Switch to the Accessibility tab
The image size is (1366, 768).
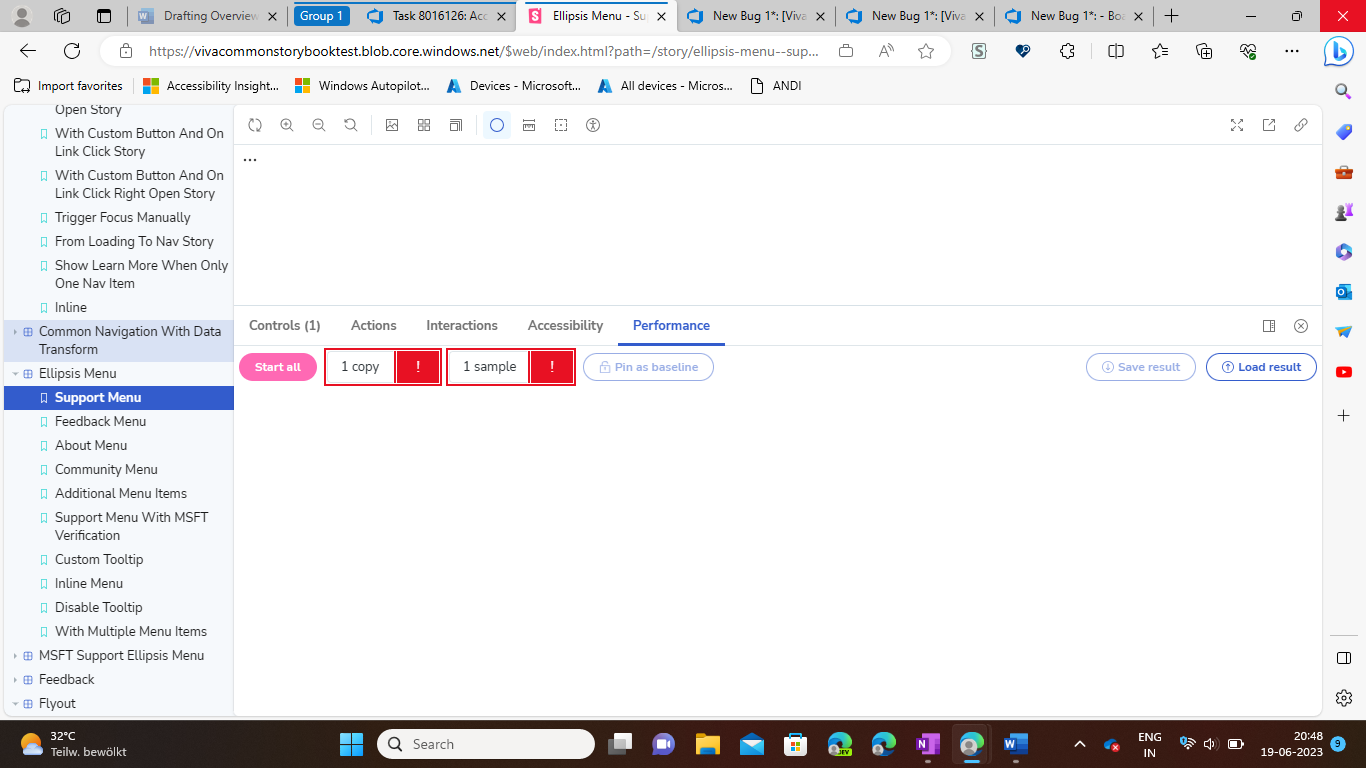565,325
